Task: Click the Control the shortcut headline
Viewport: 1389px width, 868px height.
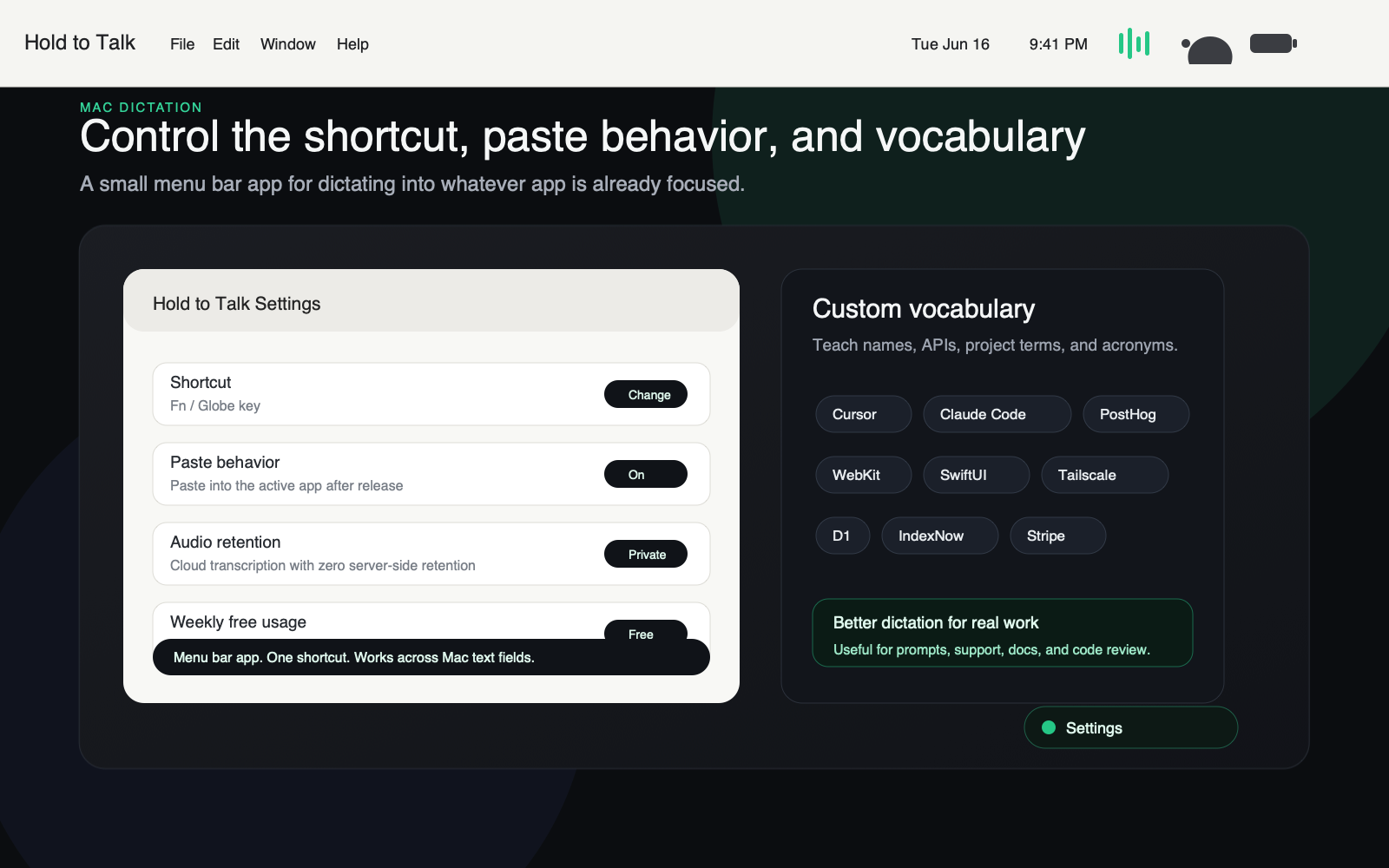Action: 583,137
